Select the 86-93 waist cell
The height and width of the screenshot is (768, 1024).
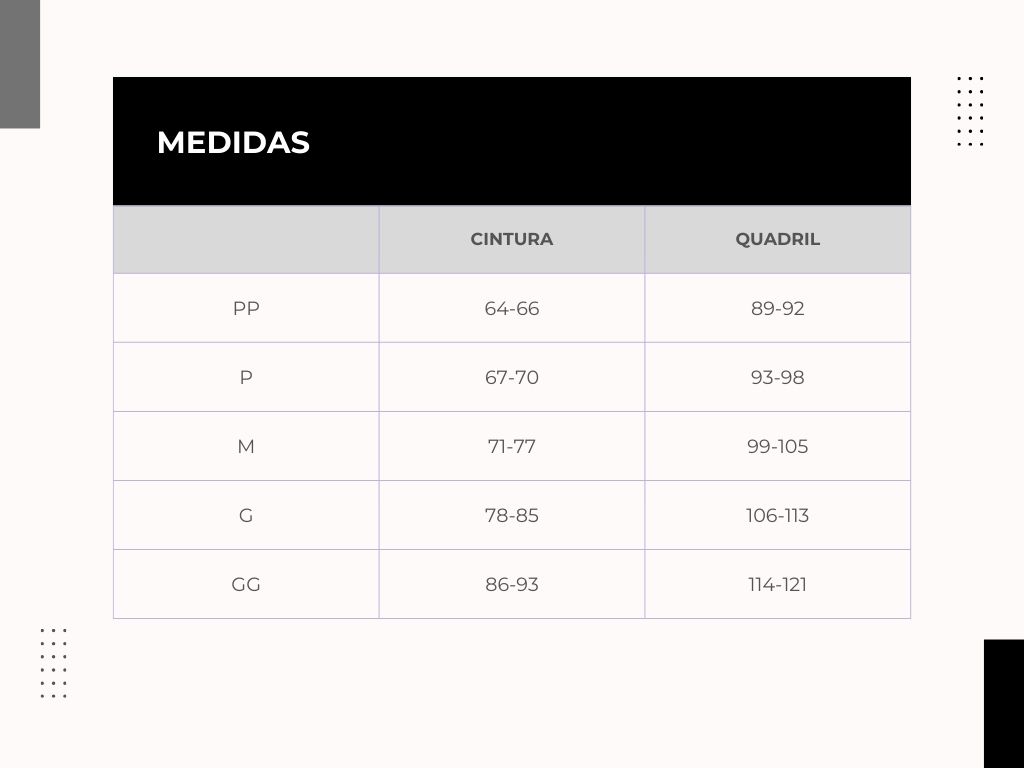coord(511,584)
